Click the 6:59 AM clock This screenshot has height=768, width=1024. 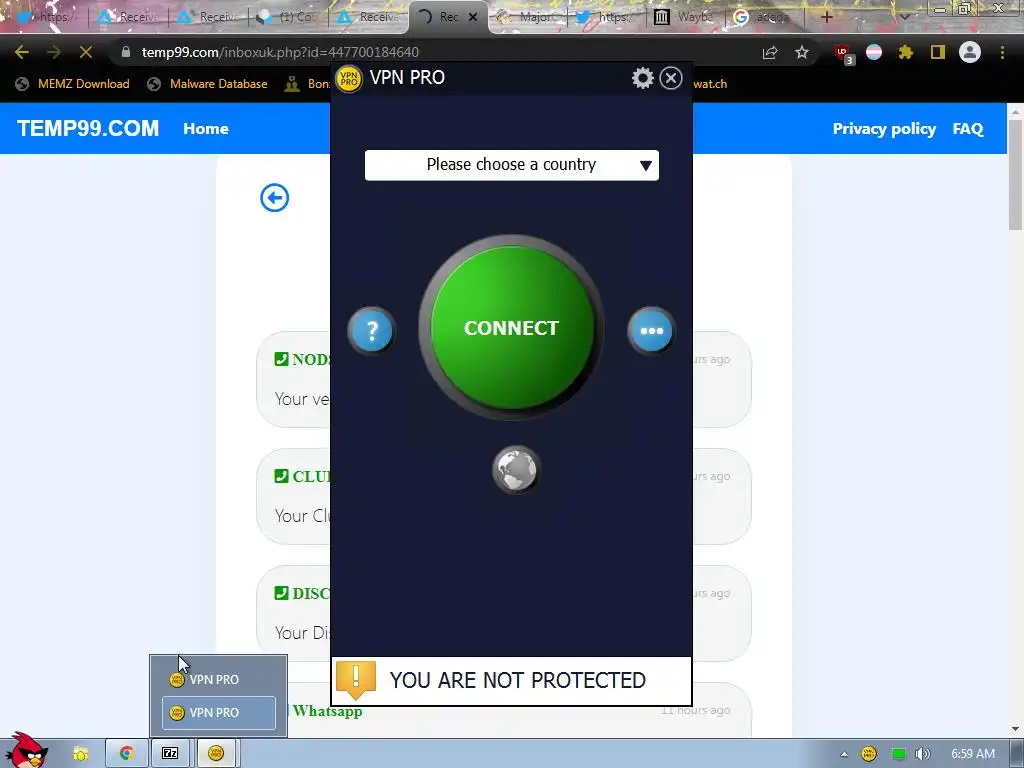pos(972,754)
